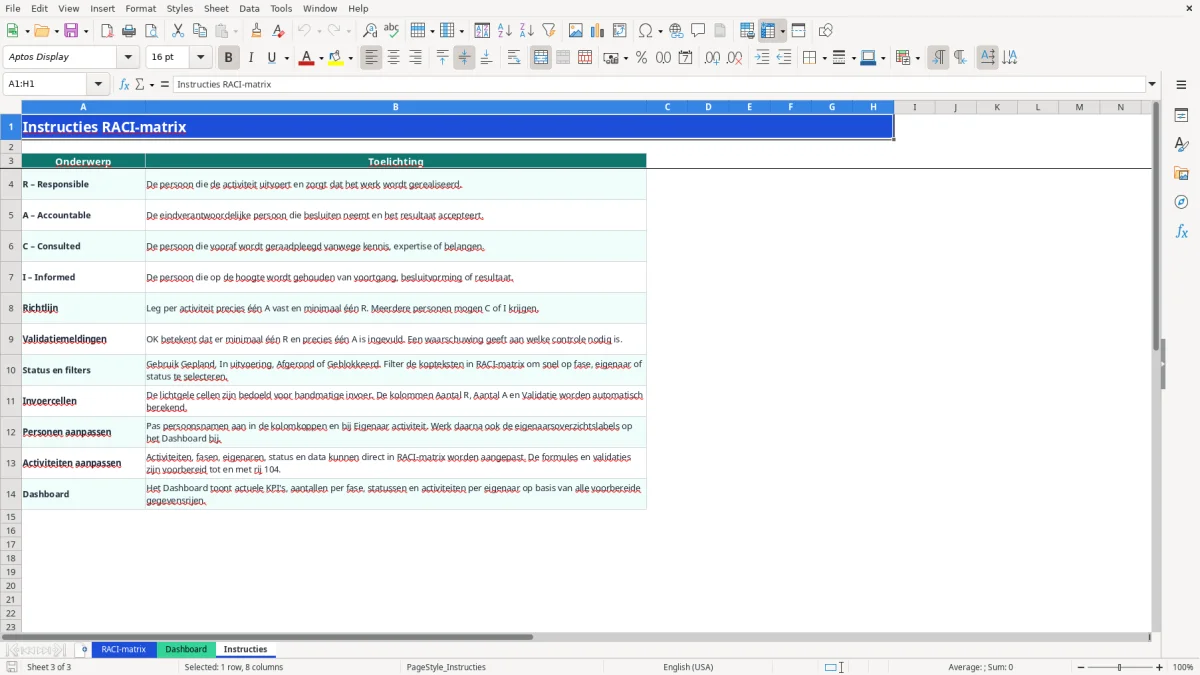
Task: Click the Increase Indent icon
Action: point(762,58)
